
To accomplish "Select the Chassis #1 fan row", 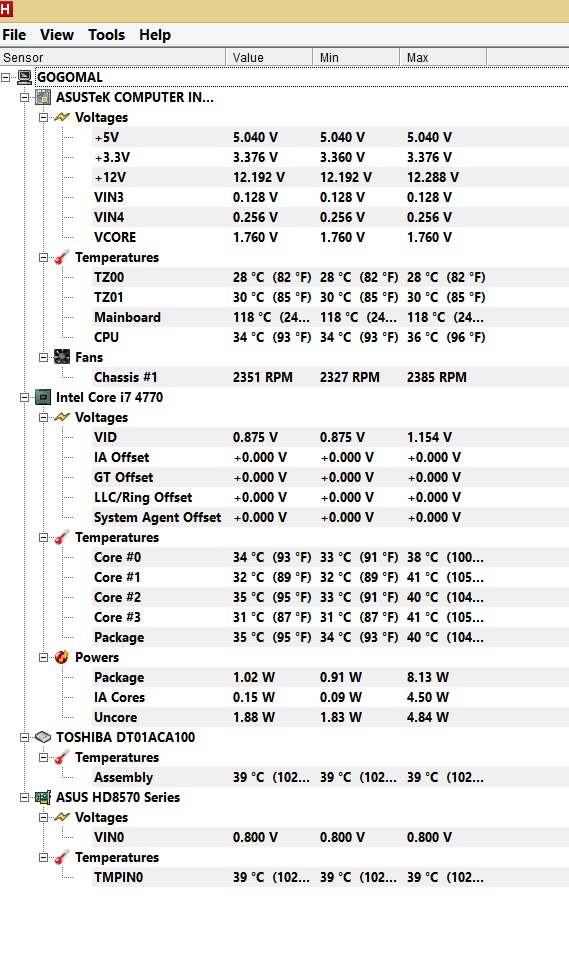I will coord(330,377).
